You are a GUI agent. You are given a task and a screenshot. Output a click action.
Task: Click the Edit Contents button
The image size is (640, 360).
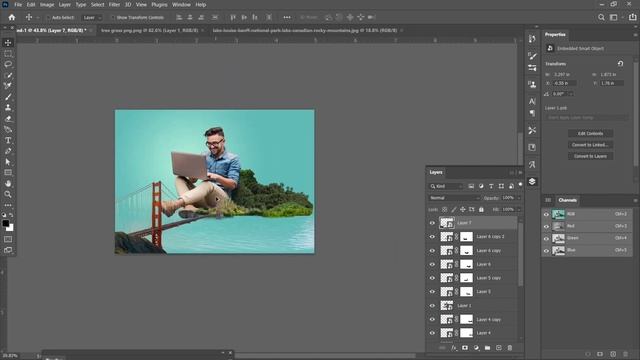click(x=590, y=133)
